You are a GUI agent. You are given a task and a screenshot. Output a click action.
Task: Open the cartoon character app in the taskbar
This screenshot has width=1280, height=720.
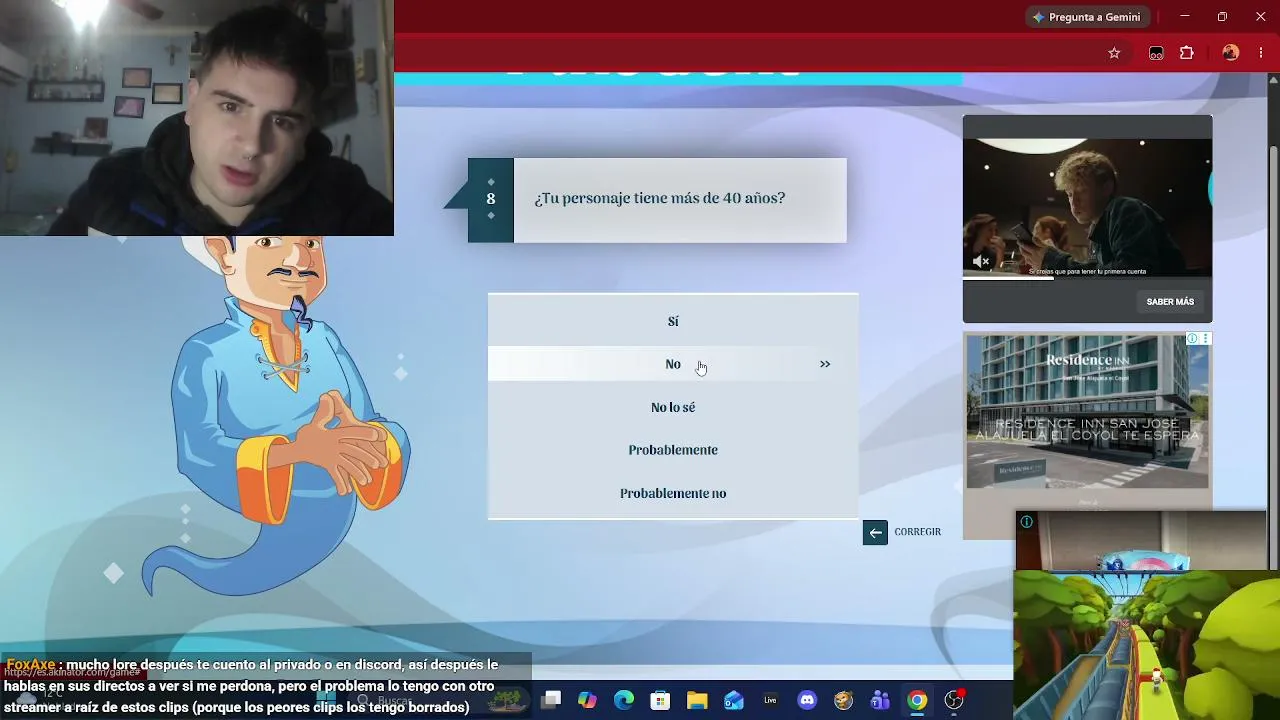(844, 700)
